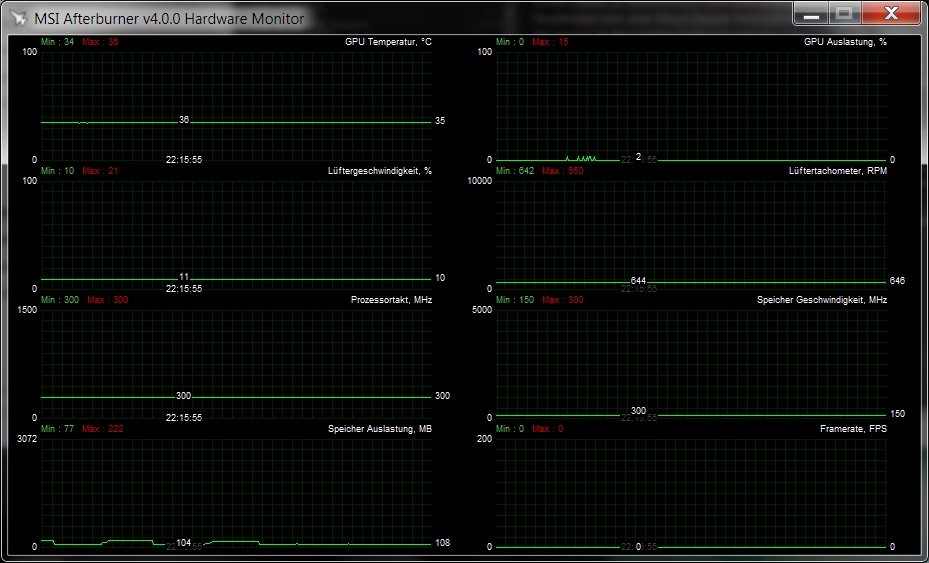Click the 'Speicher Auslastung, MB' graph label
Viewport: 929px width, 563px height.
380,429
